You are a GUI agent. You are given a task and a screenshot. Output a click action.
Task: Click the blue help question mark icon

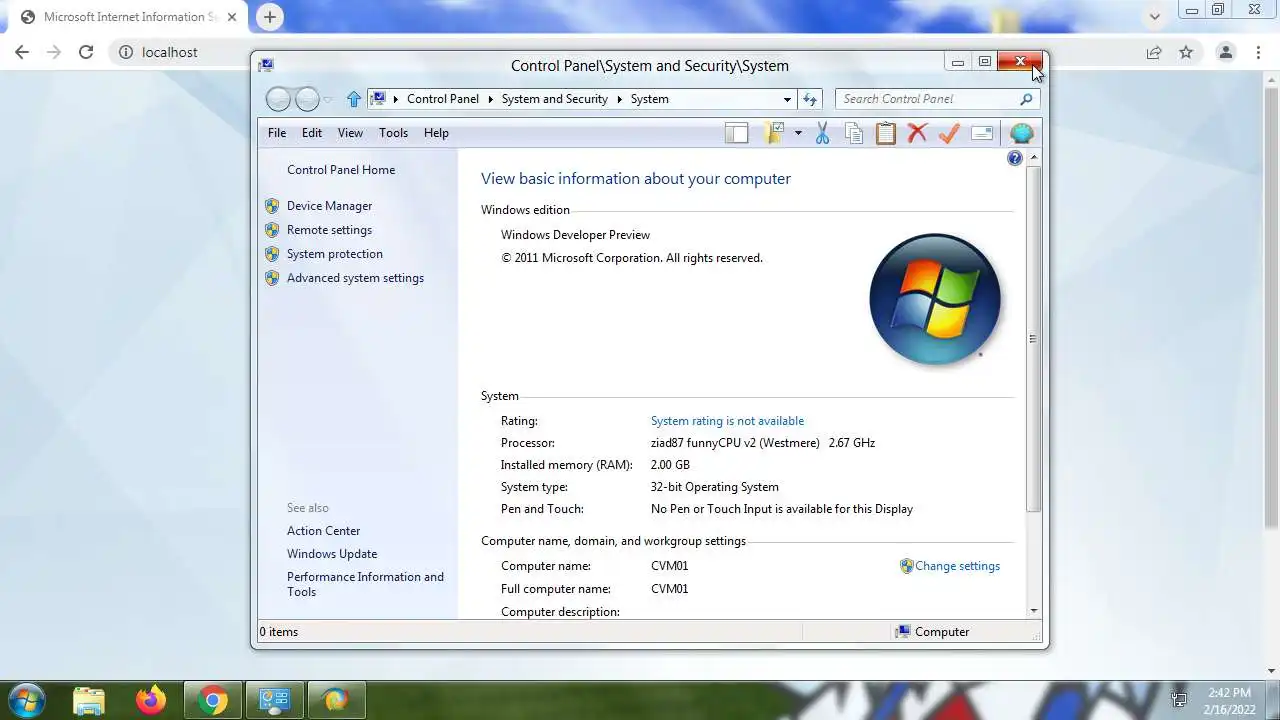pos(1015,158)
